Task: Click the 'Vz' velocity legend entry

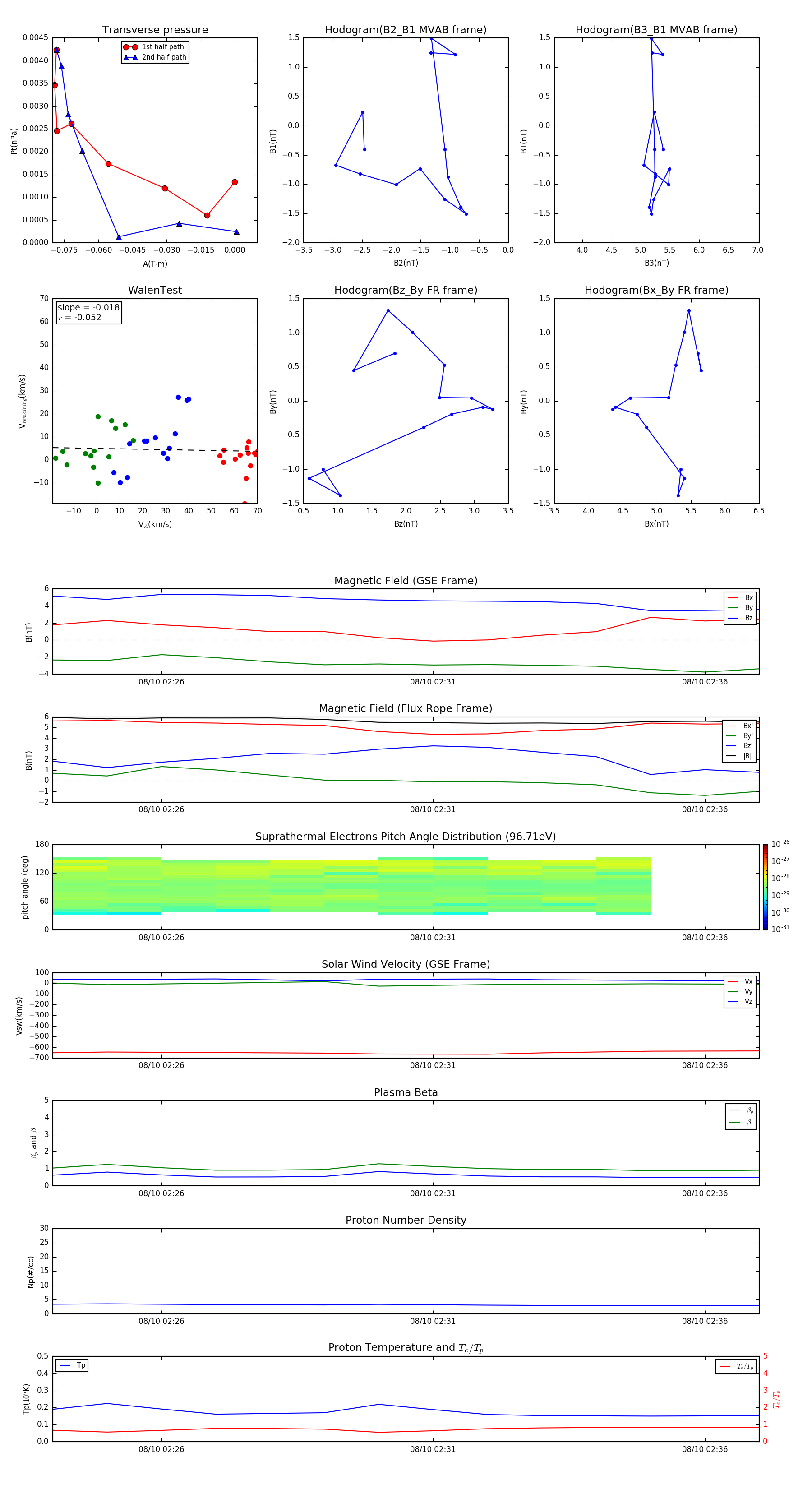Action: (x=740, y=1002)
